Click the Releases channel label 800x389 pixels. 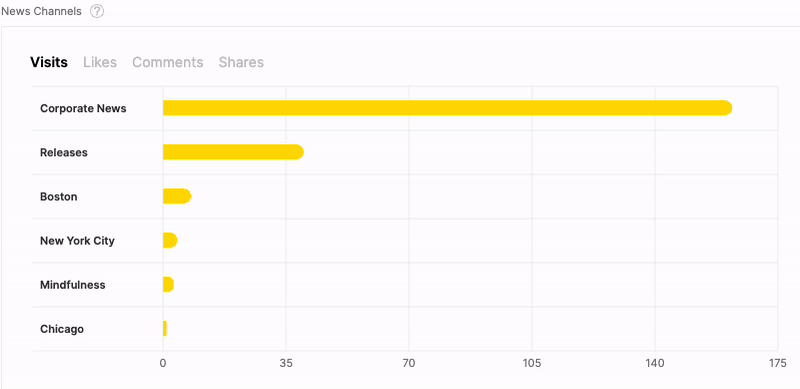[x=64, y=152]
